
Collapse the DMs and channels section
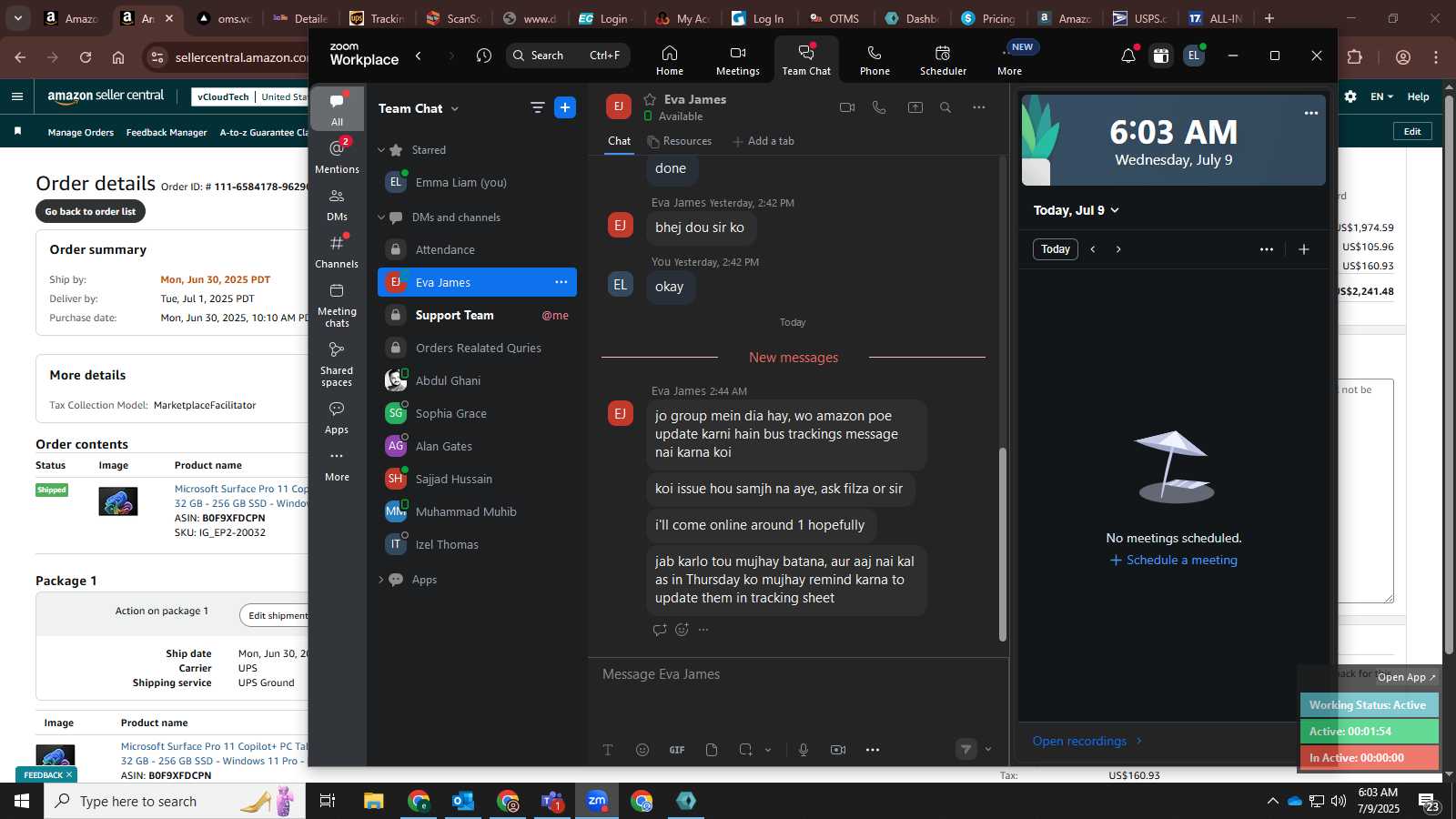pyautogui.click(x=381, y=217)
